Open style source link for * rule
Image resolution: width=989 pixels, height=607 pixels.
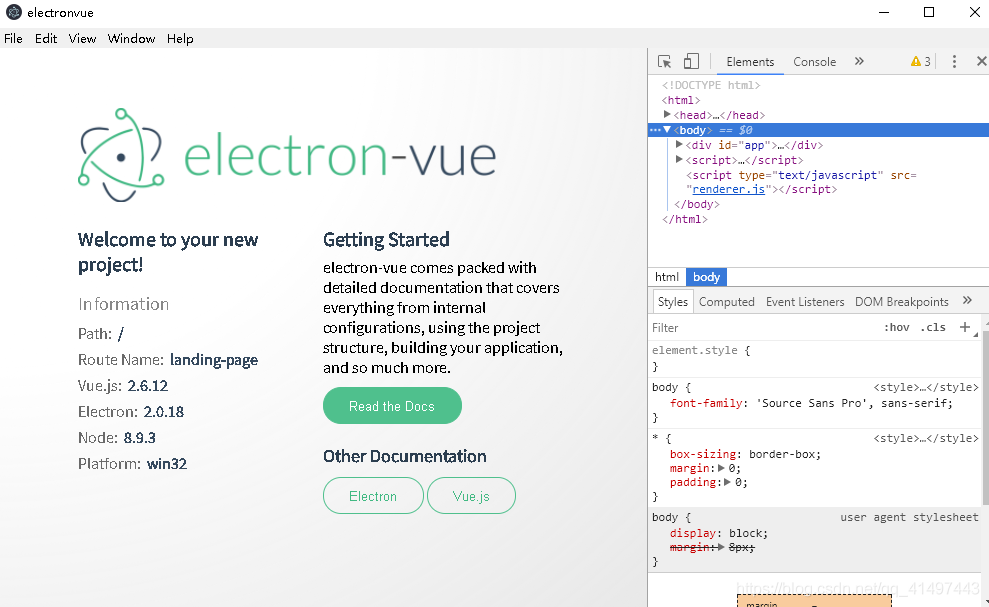click(x=926, y=438)
